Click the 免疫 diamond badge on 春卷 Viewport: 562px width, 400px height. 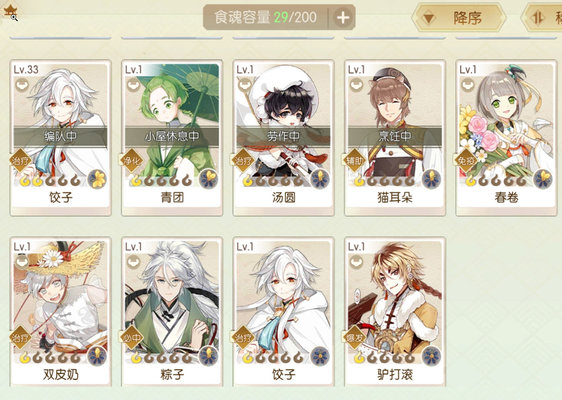466,161
